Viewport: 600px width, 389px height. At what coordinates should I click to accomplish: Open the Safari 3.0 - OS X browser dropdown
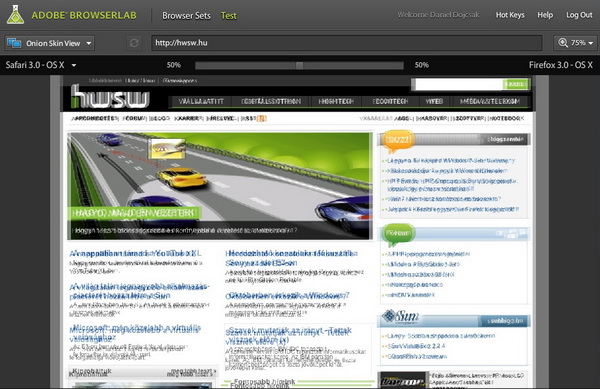click(x=41, y=65)
